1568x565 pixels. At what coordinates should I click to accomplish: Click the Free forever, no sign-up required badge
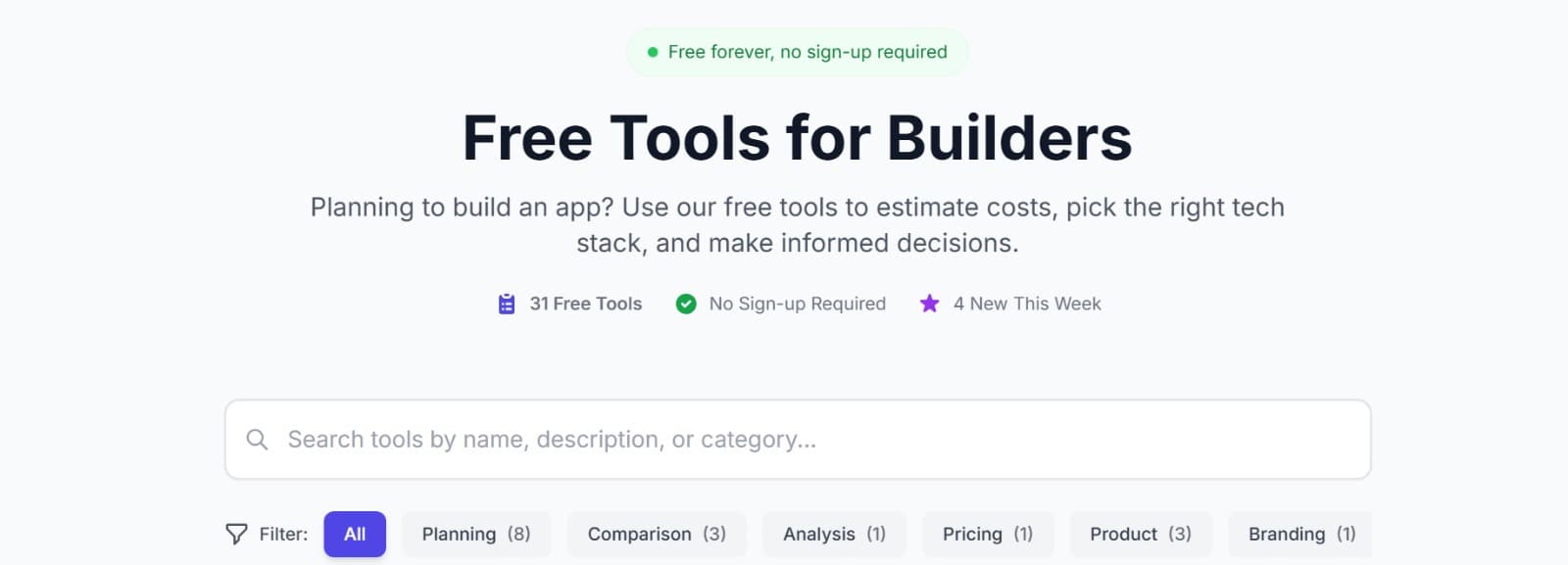[x=798, y=51]
